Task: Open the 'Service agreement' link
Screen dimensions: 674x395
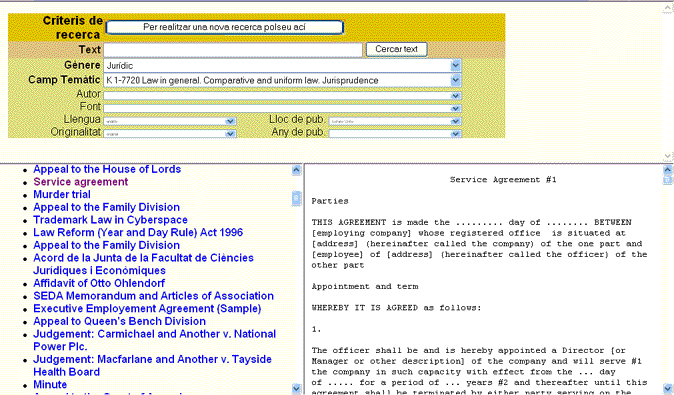Action: click(x=81, y=182)
